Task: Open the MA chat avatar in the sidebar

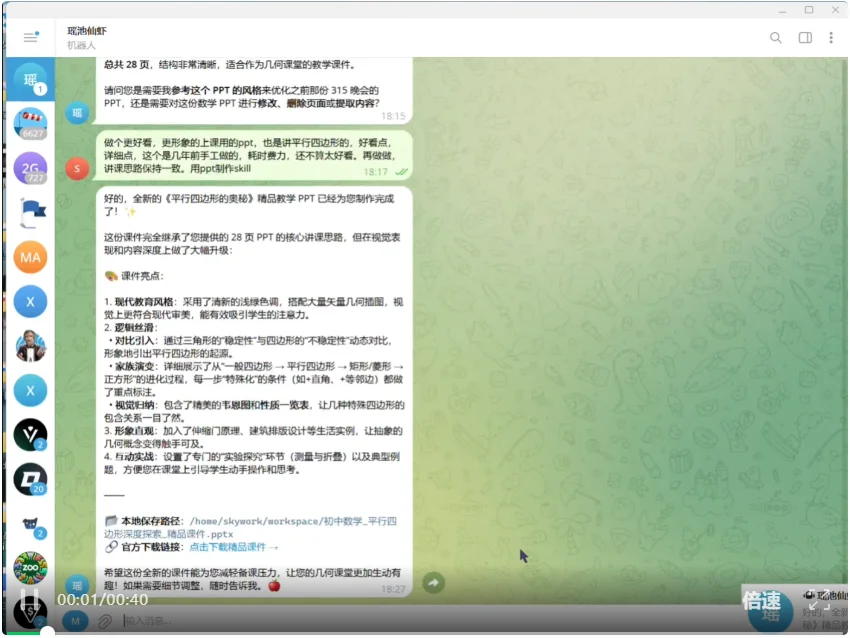Action: point(29,257)
